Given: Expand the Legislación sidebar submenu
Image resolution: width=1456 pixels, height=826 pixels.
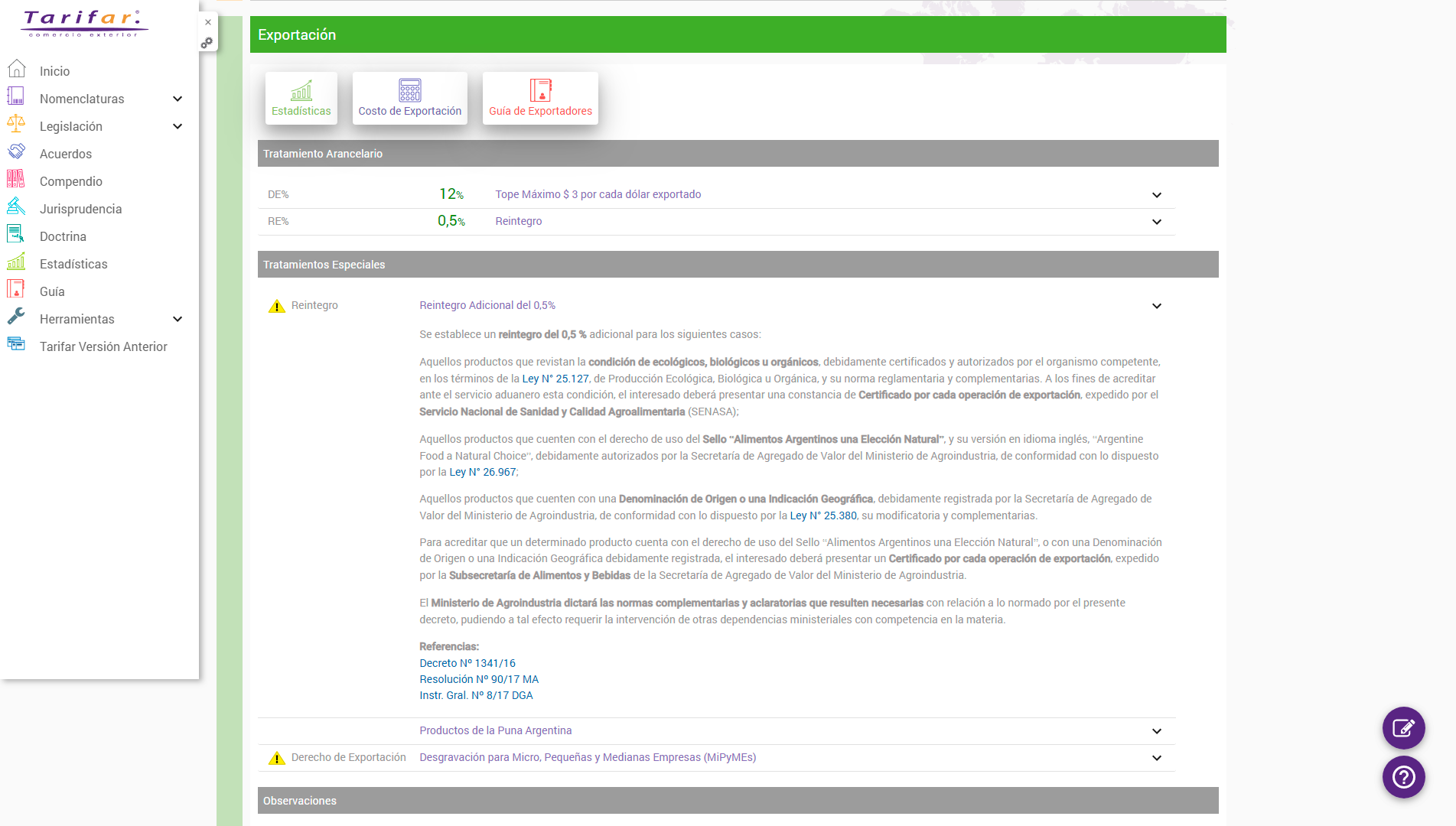Looking at the screenshot, I should coord(178,126).
